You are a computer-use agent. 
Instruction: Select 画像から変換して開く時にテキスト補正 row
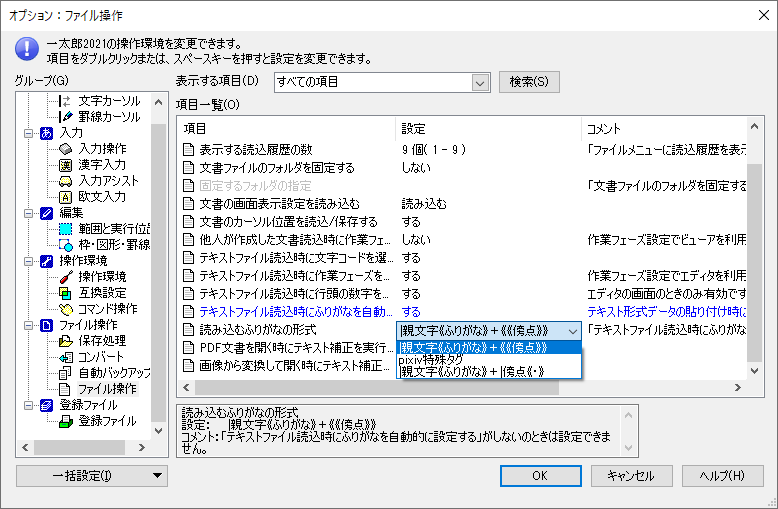pos(288,366)
